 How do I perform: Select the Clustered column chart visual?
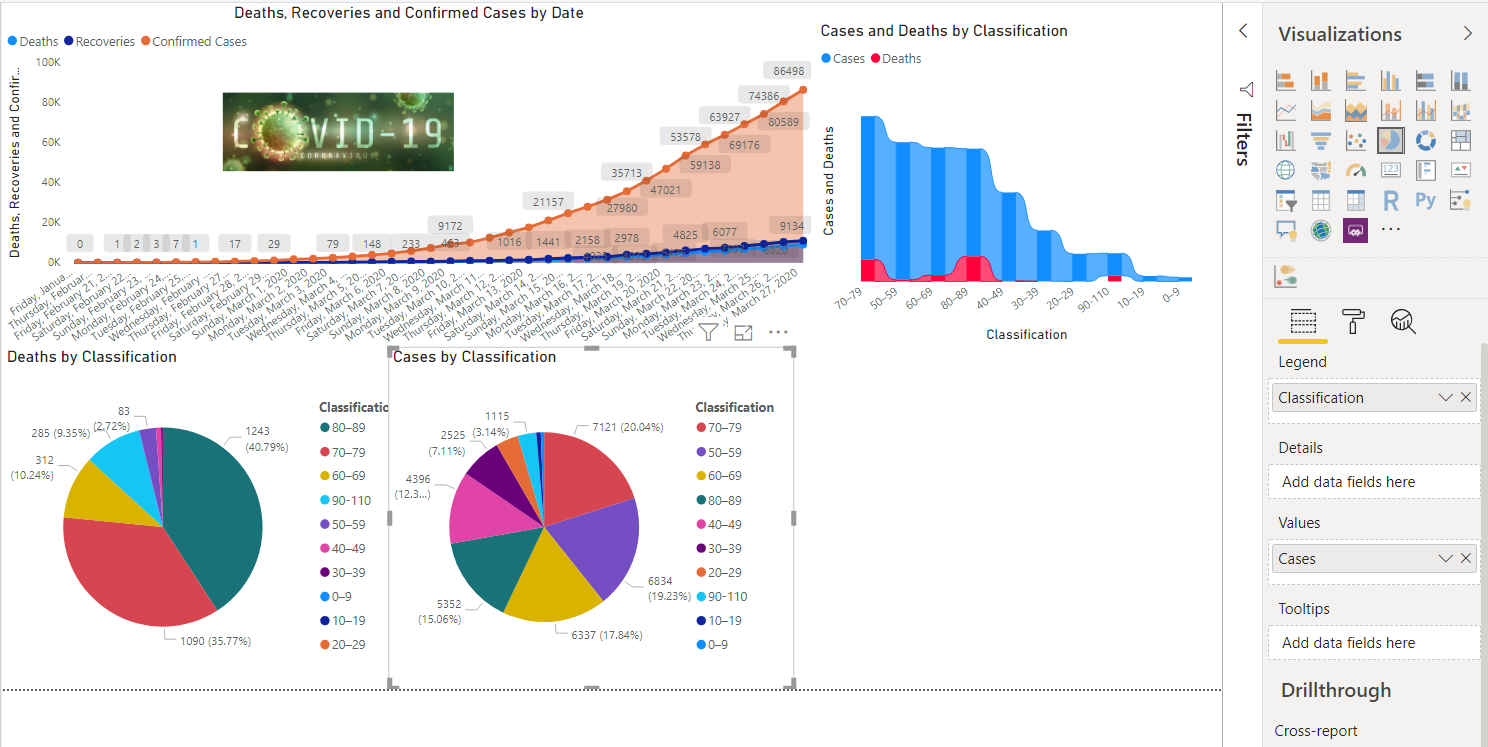(1391, 81)
